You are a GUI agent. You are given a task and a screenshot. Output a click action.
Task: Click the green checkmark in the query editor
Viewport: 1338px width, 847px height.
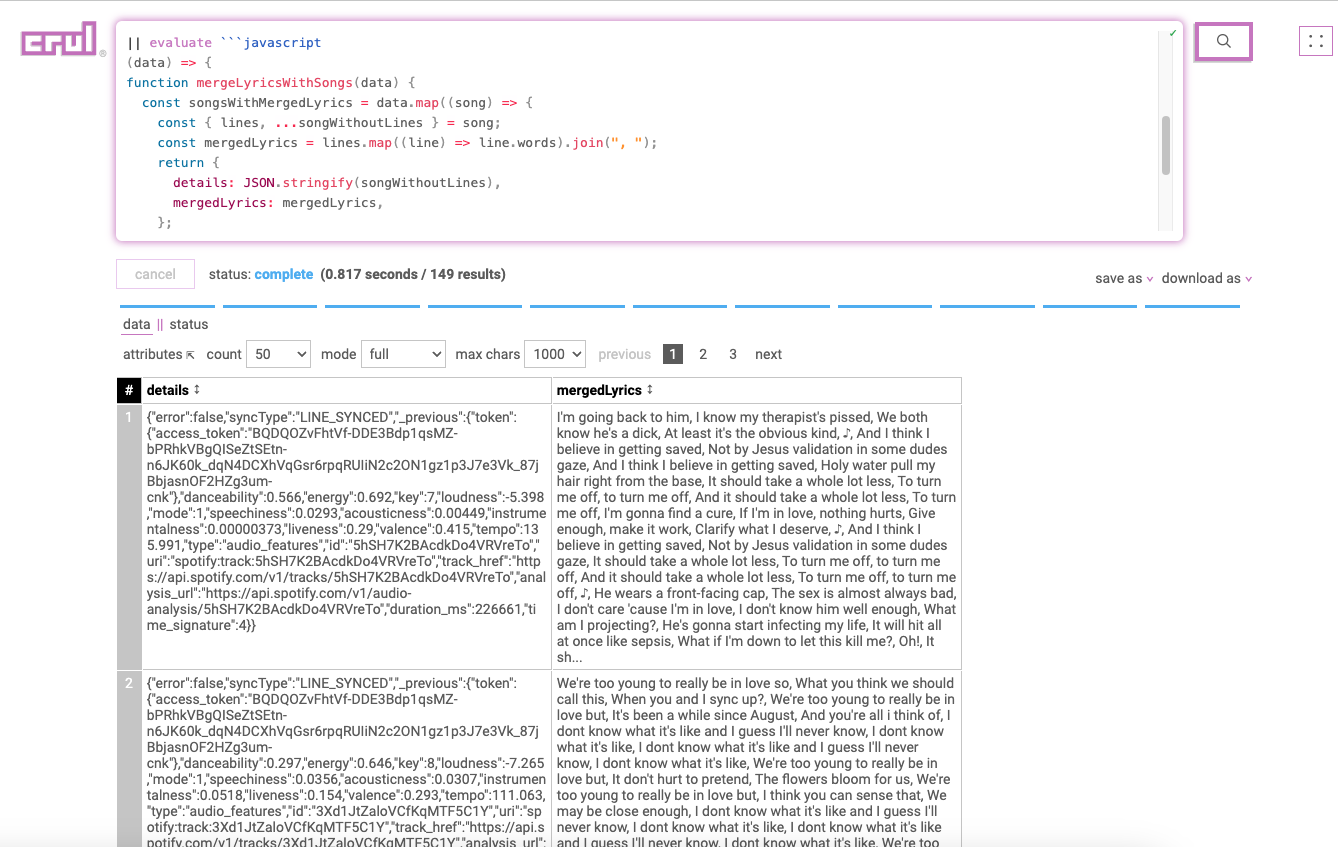click(x=1173, y=33)
